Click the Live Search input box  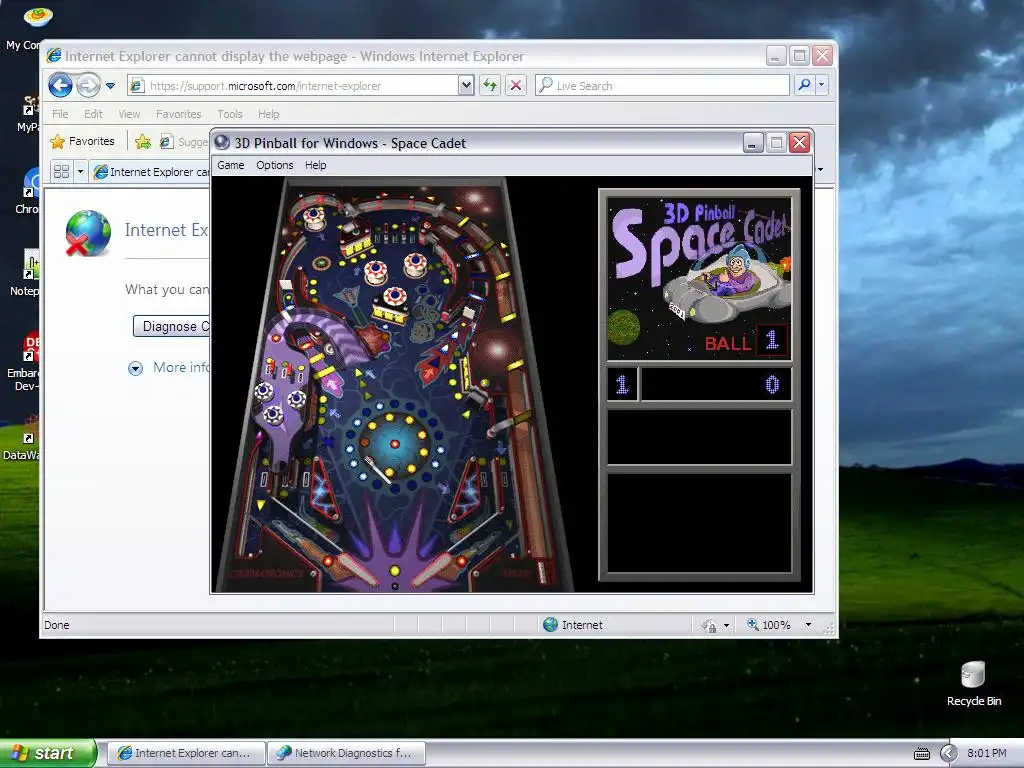click(x=662, y=86)
